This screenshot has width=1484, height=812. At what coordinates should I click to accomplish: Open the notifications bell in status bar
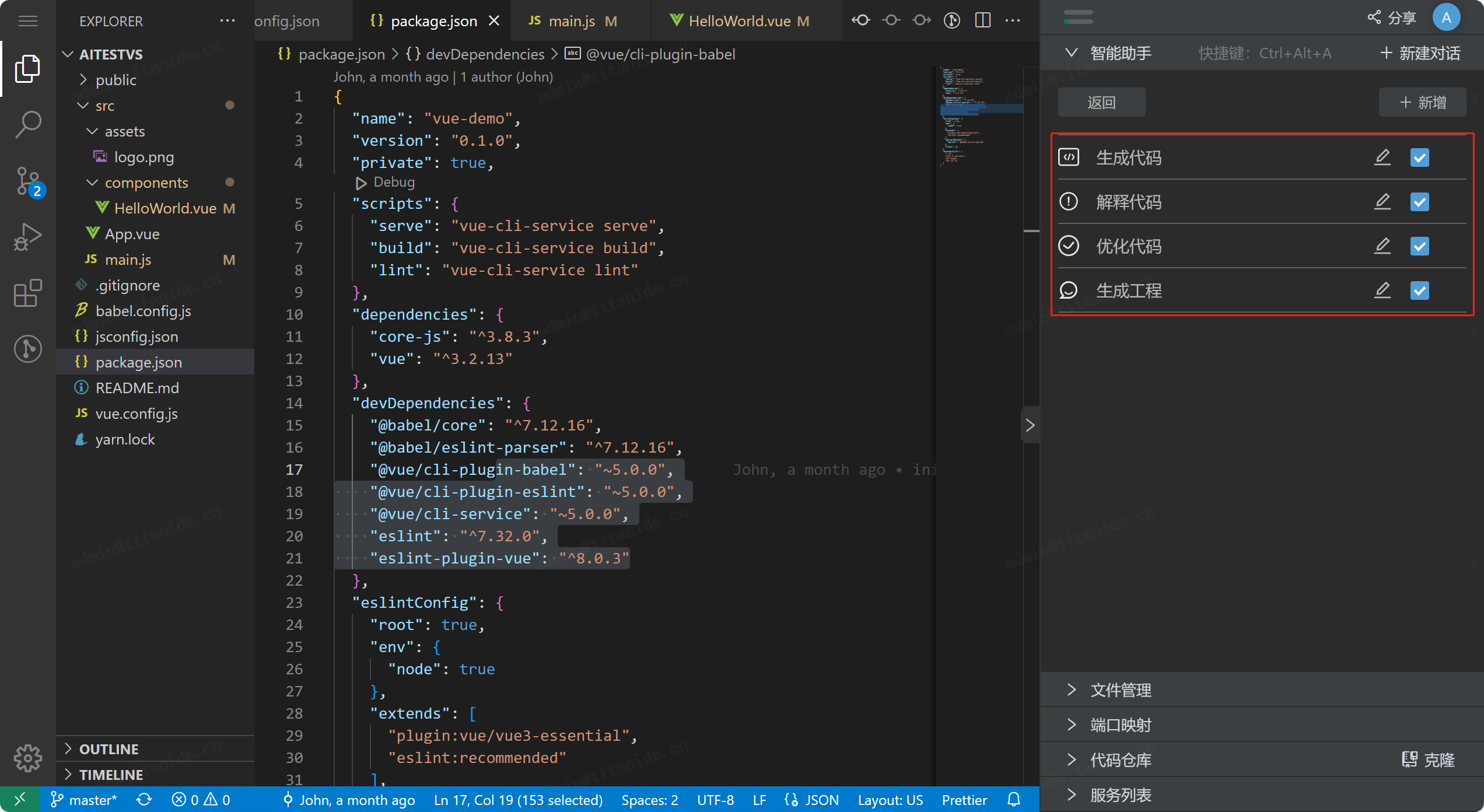(x=1014, y=799)
